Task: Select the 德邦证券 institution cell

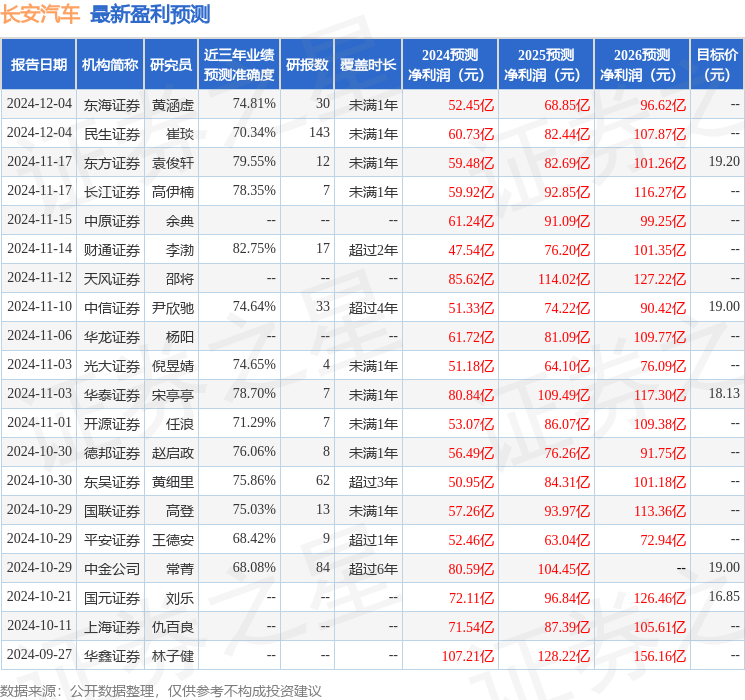Action: coord(112,453)
